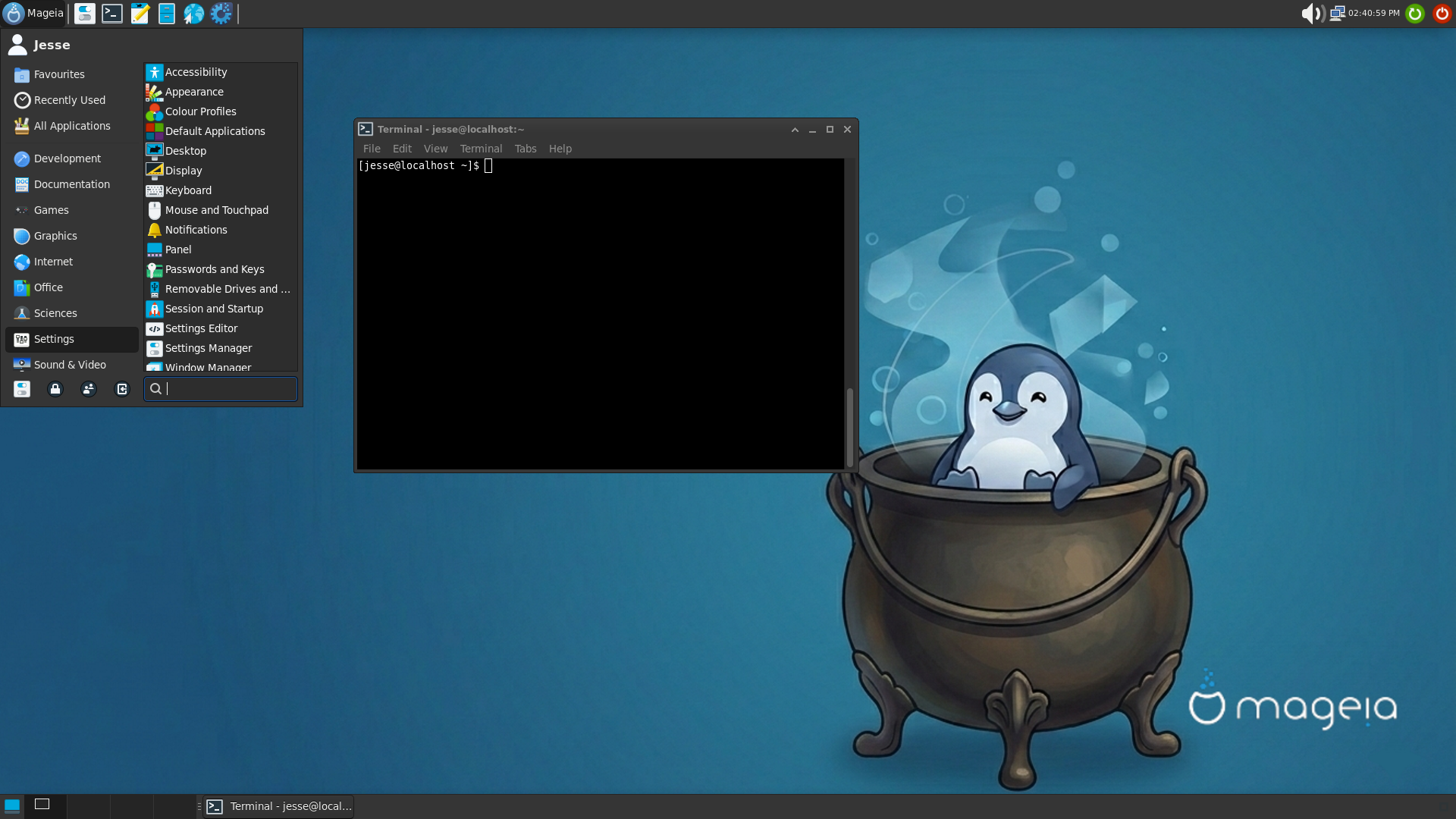The width and height of the screenshot is (1456, 819).
Task: Open Keyboard settings entry
Action: pos(221,190)
